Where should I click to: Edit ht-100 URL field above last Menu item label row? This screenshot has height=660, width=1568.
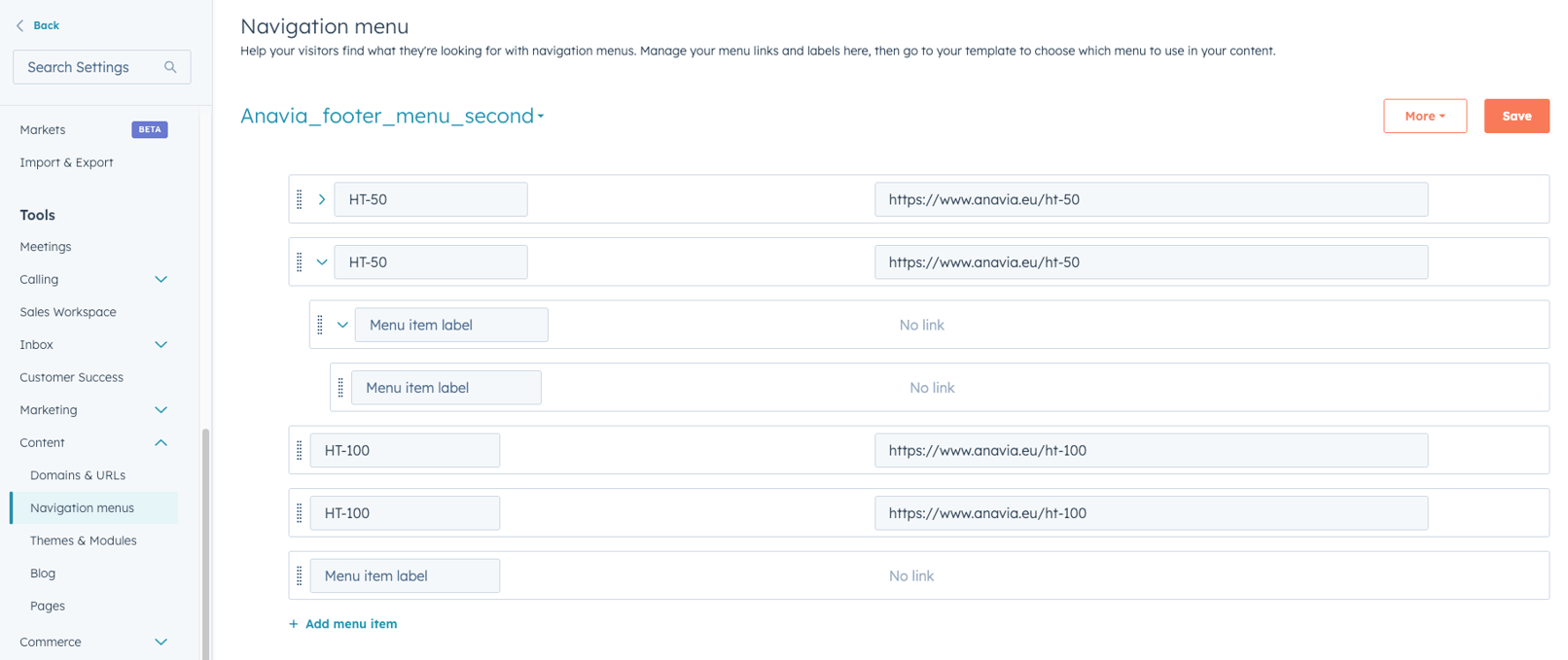tap(1151, 513)
